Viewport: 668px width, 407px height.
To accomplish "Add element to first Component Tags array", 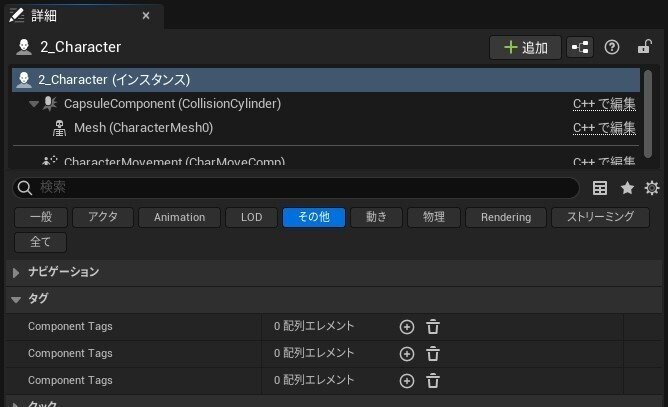I will (x=407, y=327).
